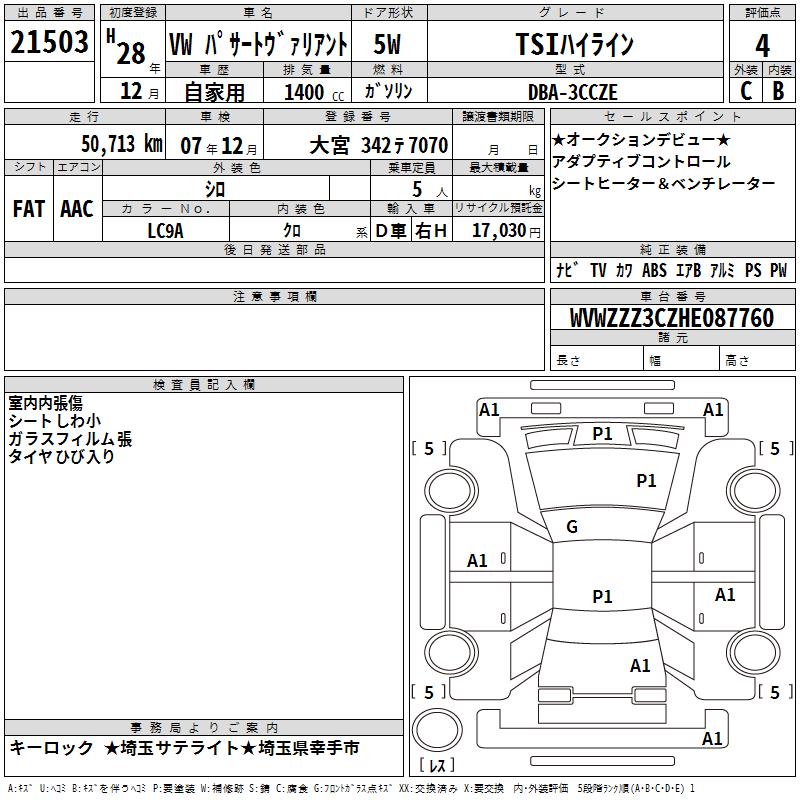Select the overall evaluation score 4

tap(762, 45)
